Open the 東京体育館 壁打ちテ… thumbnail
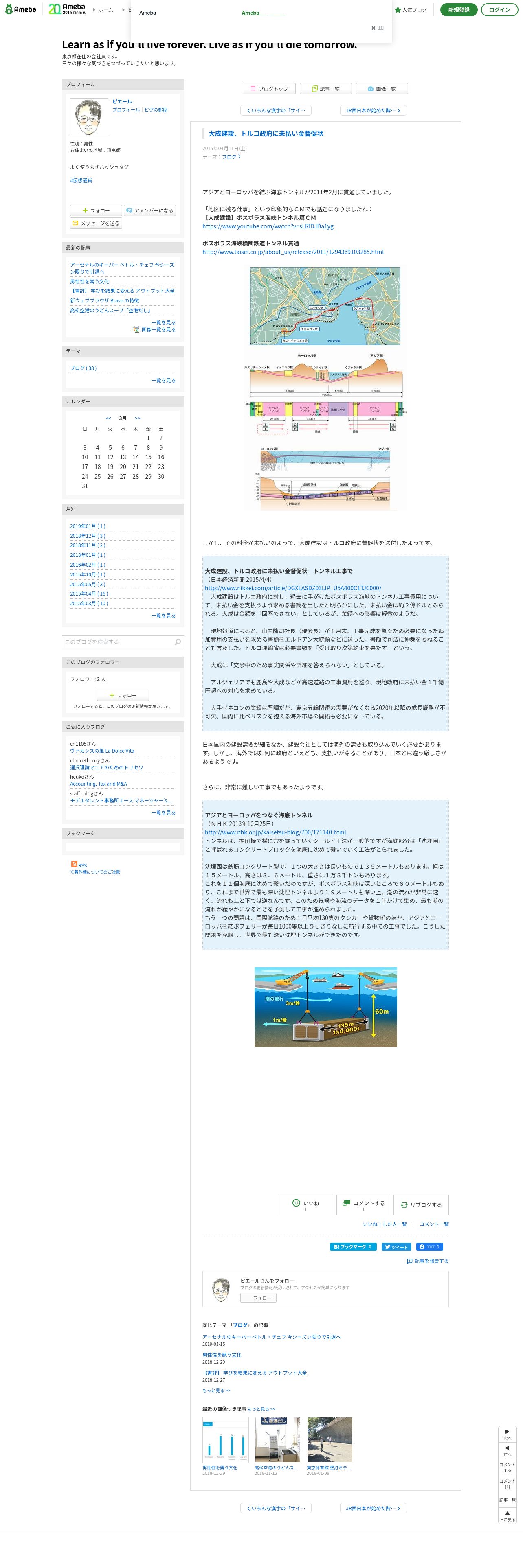 tap(330, 1439)
